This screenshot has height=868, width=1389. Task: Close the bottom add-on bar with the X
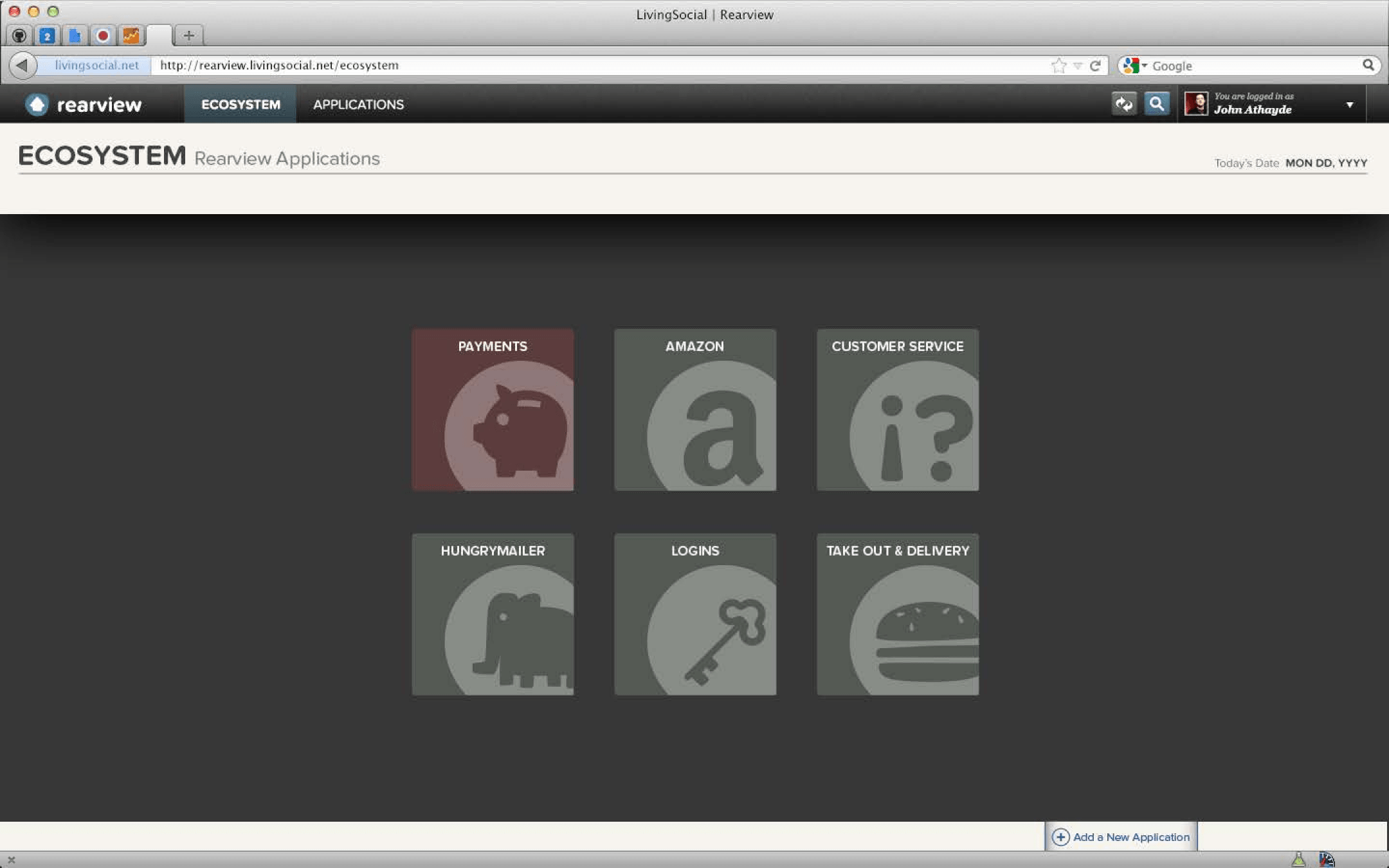coord(11,860)
